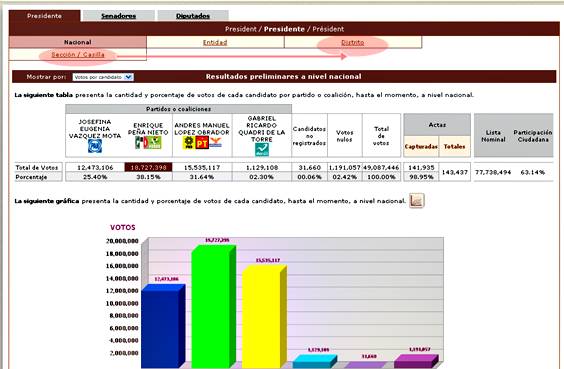Click the 12,473,106 votes cell
The height and width of the screenshot is (369, 564).
coord(95,167)
